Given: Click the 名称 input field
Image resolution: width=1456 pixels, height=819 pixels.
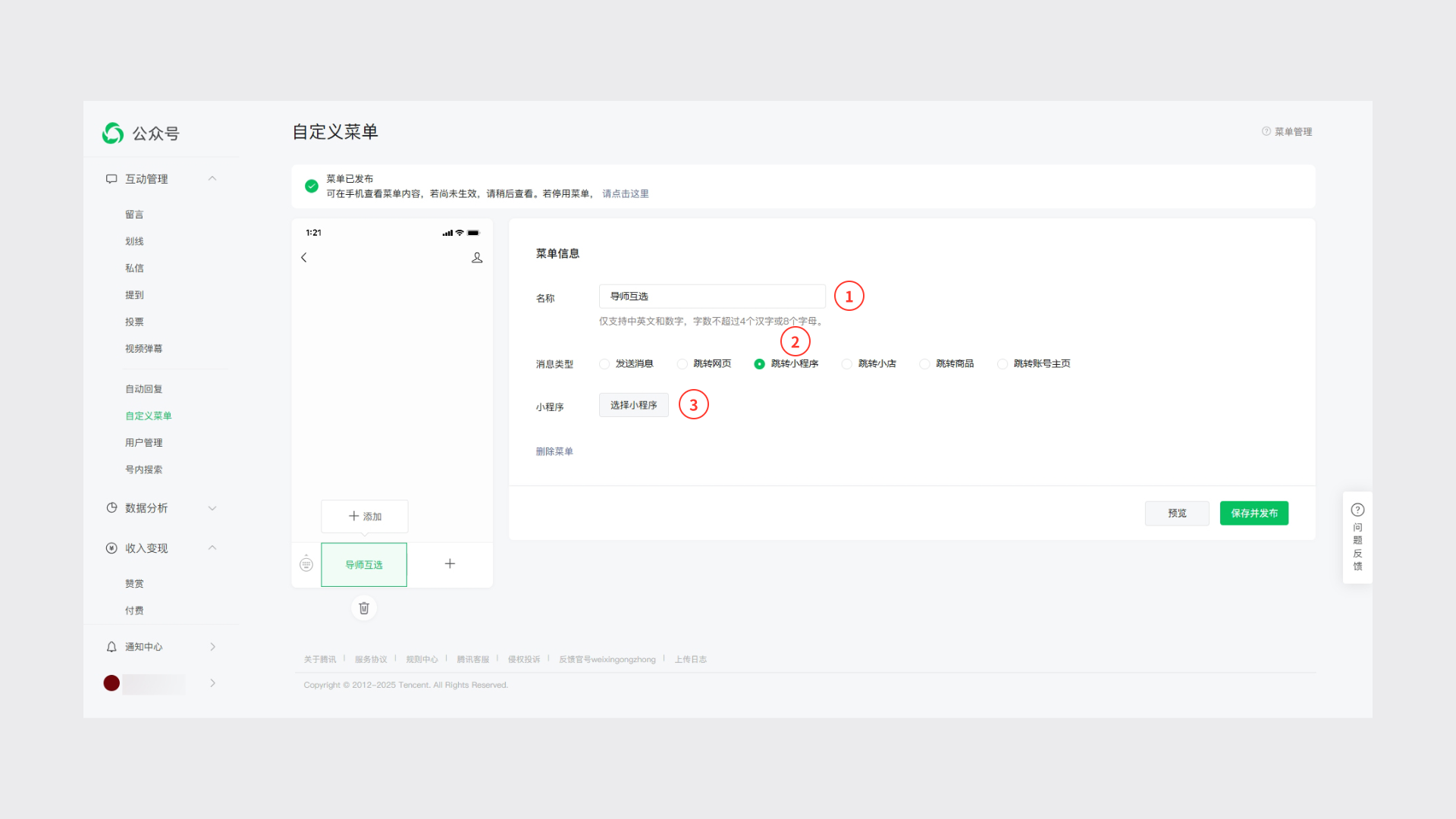Looking at the screenshot, I should click(x=711, y=297).
